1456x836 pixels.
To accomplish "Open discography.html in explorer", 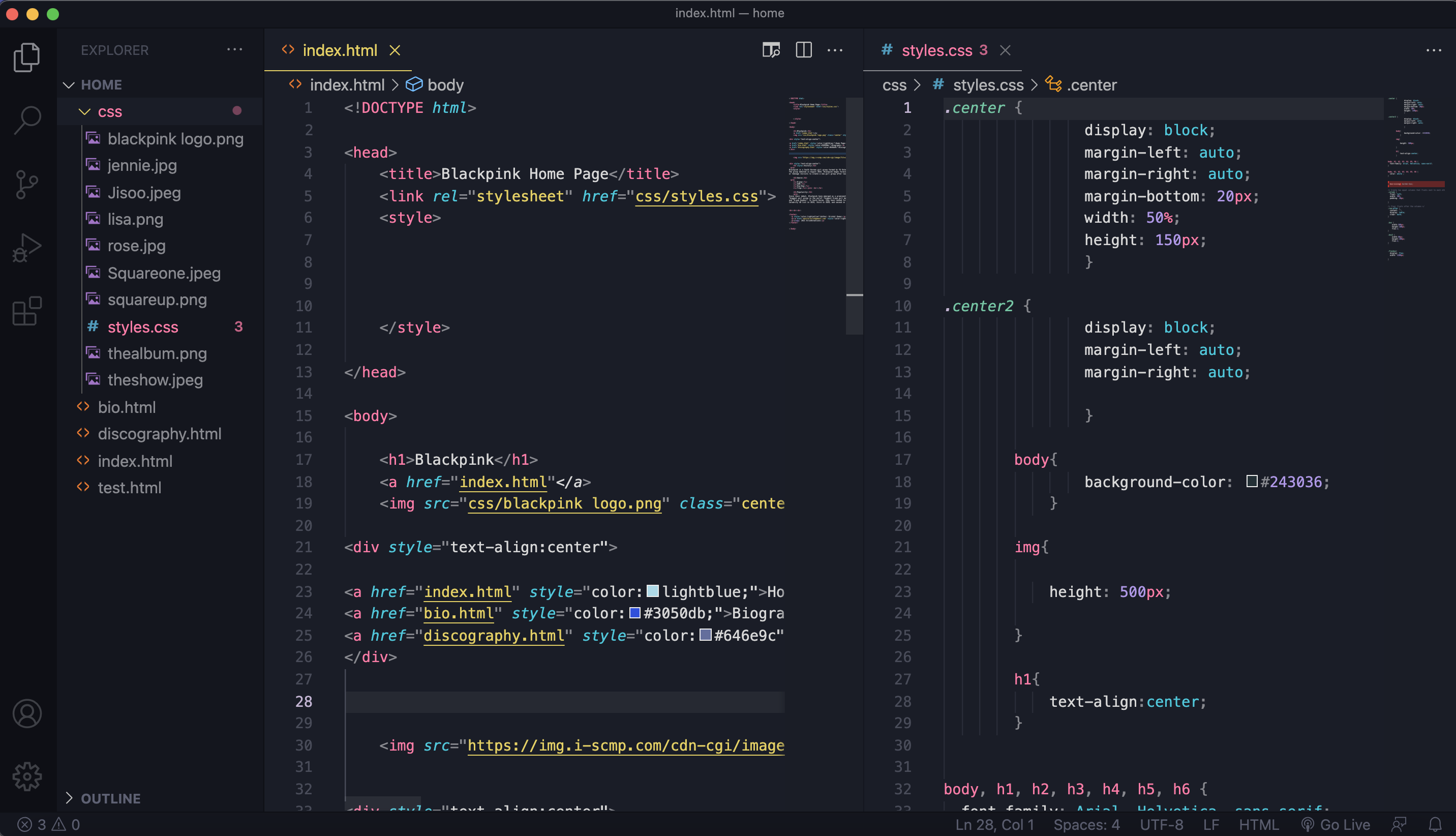I will [x=159, y=433].
